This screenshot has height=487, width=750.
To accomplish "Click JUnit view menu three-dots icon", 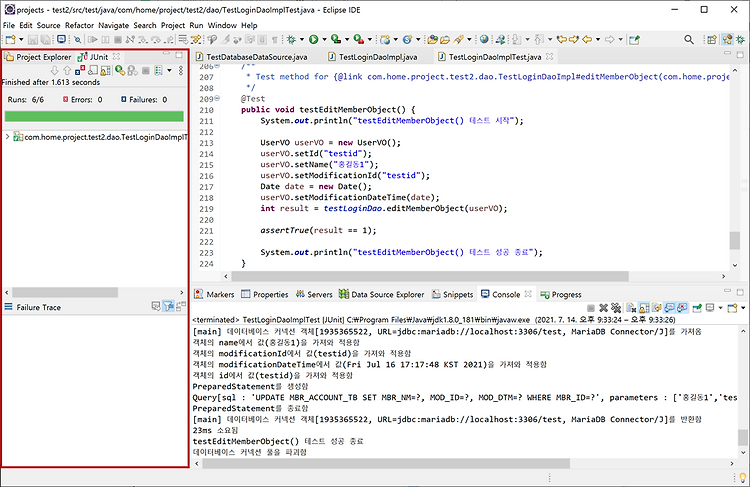I will (181, 70).
